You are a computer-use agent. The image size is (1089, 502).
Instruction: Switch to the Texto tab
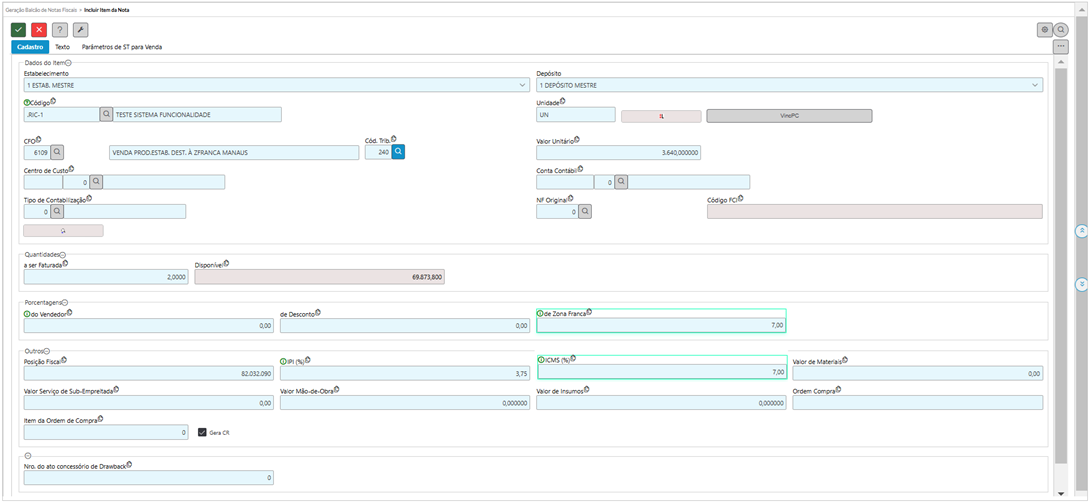tap(62, 47)
